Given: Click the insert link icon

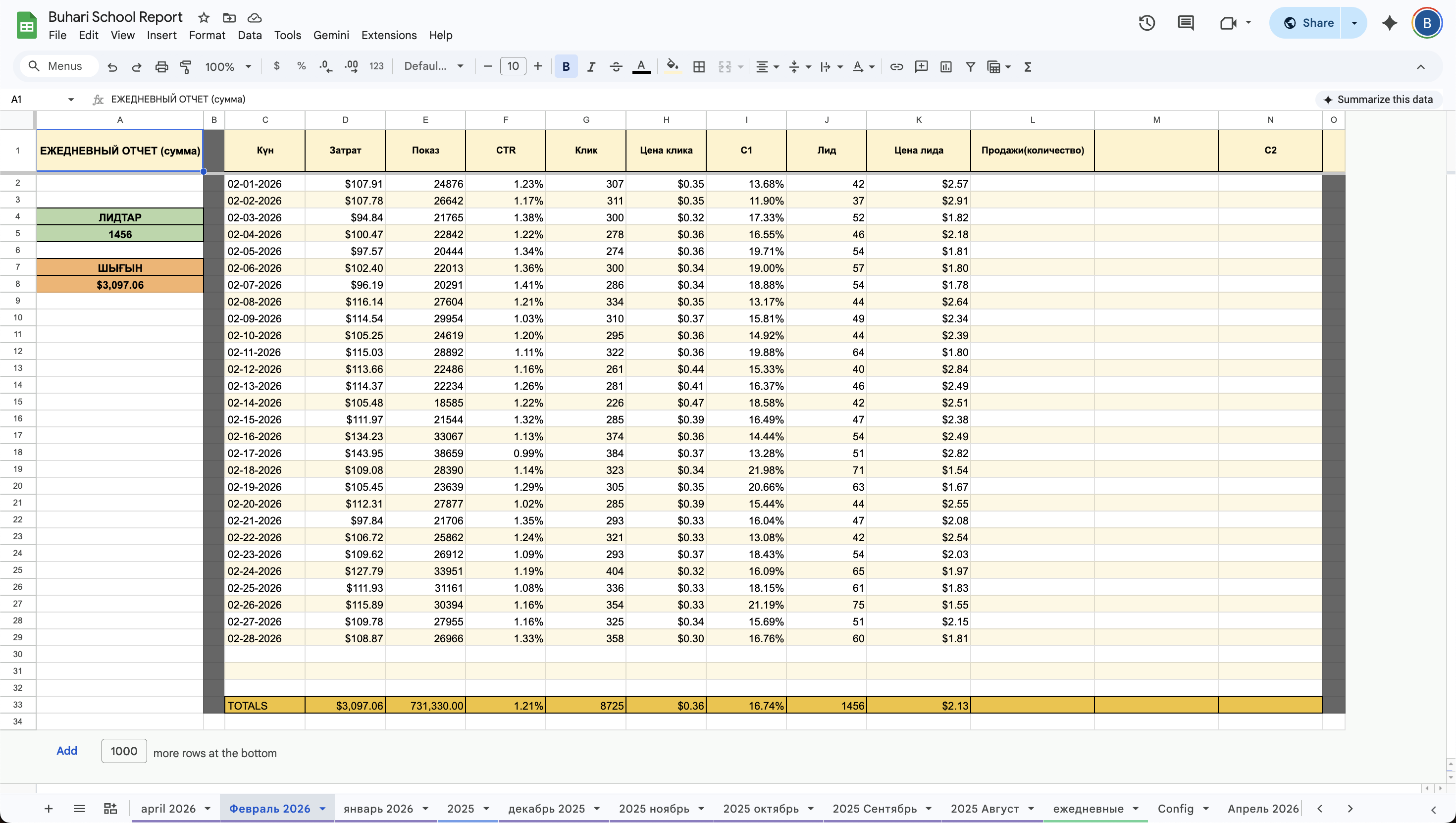Looking at the screenshot, I should (x=896, y=67).
